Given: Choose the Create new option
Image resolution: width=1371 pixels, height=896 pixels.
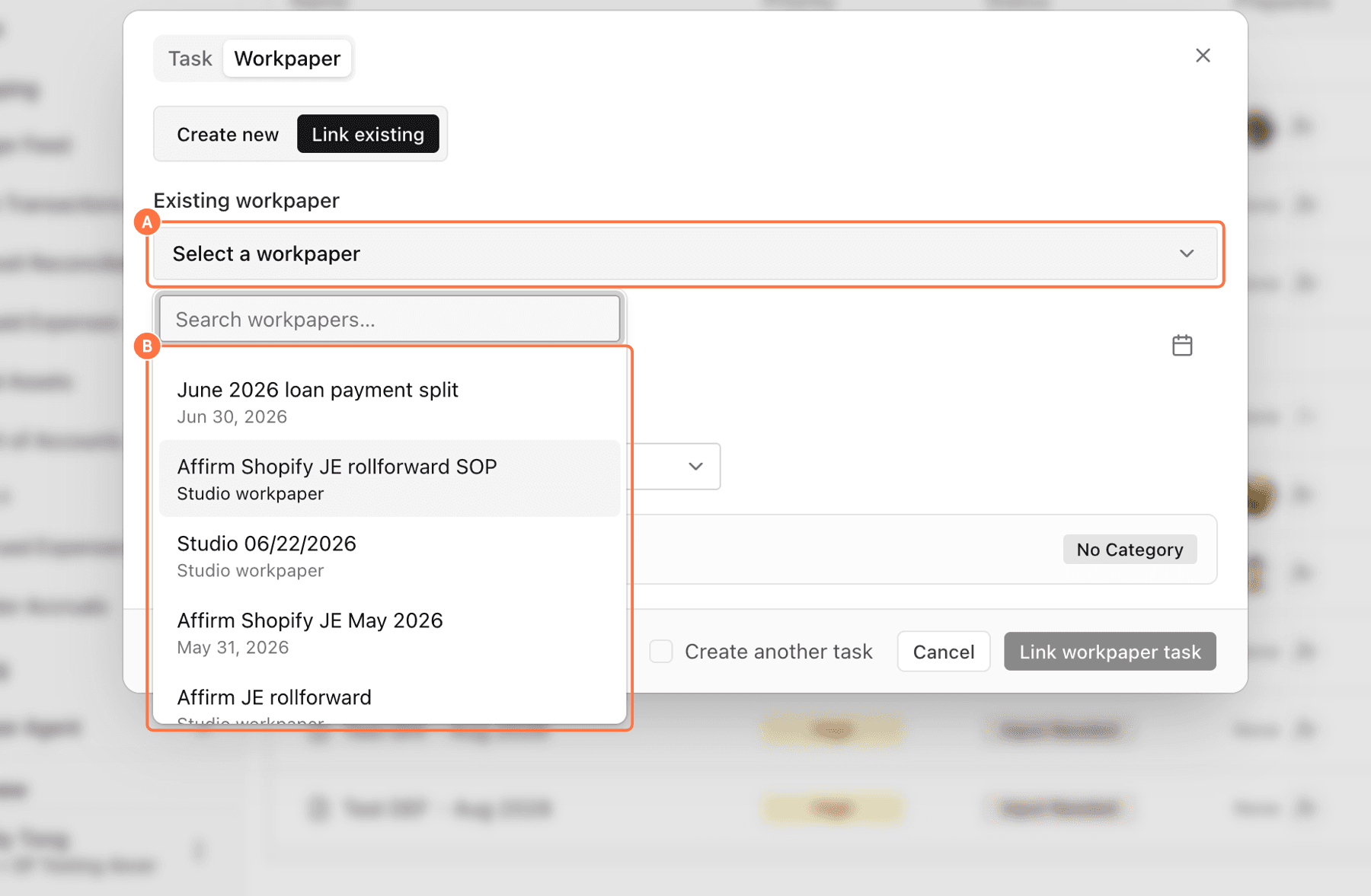Looking at the screenshot, I should point(228,135).
